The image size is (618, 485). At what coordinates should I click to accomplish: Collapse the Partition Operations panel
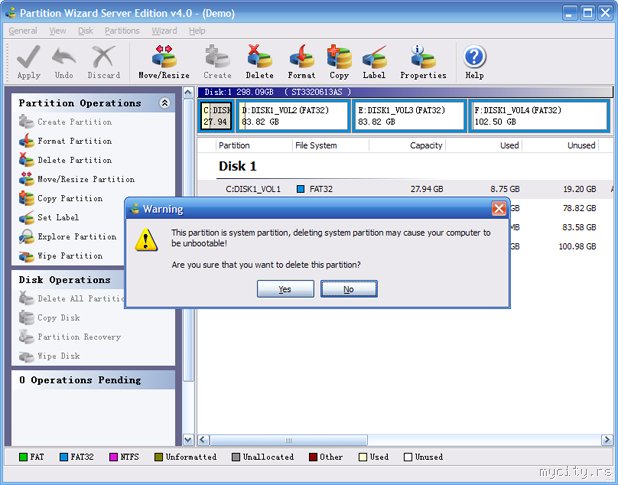pyautogui.click(x=165, y=103)
